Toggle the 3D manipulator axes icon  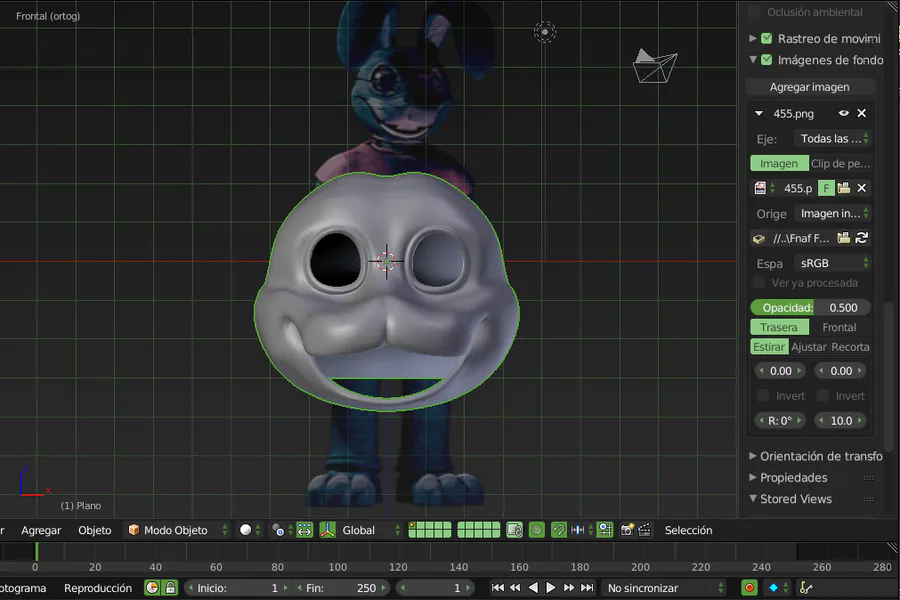pyautogui.click(x=327, y=530)
